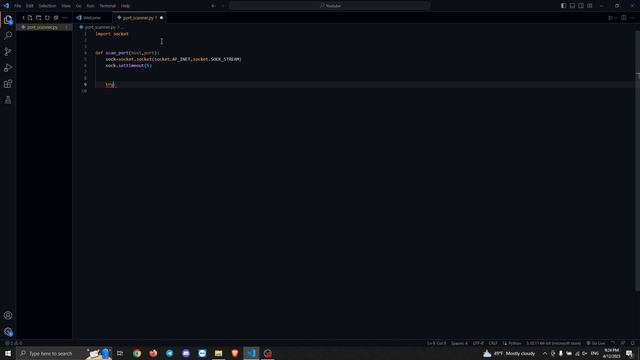Open the customize layout control
The image size is (640, 360).
tap(590, 6)
